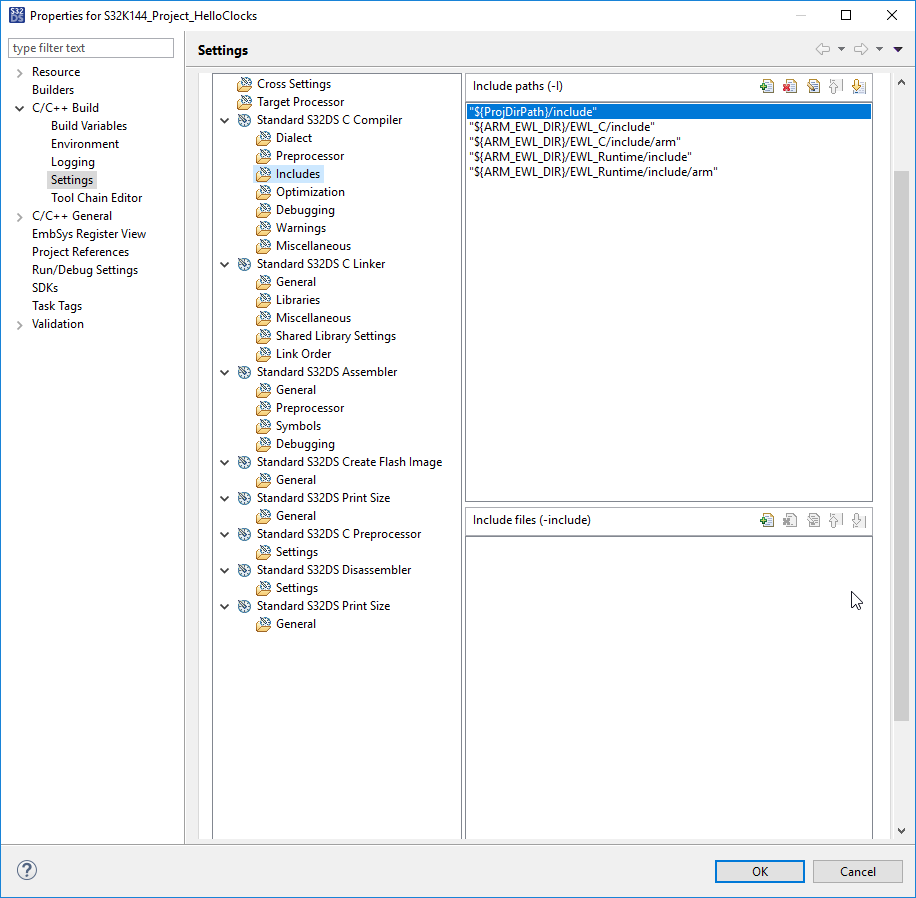Go forward to next settings page
The image size is (916, 898).
pyautogui.click(x=861, y=49)
